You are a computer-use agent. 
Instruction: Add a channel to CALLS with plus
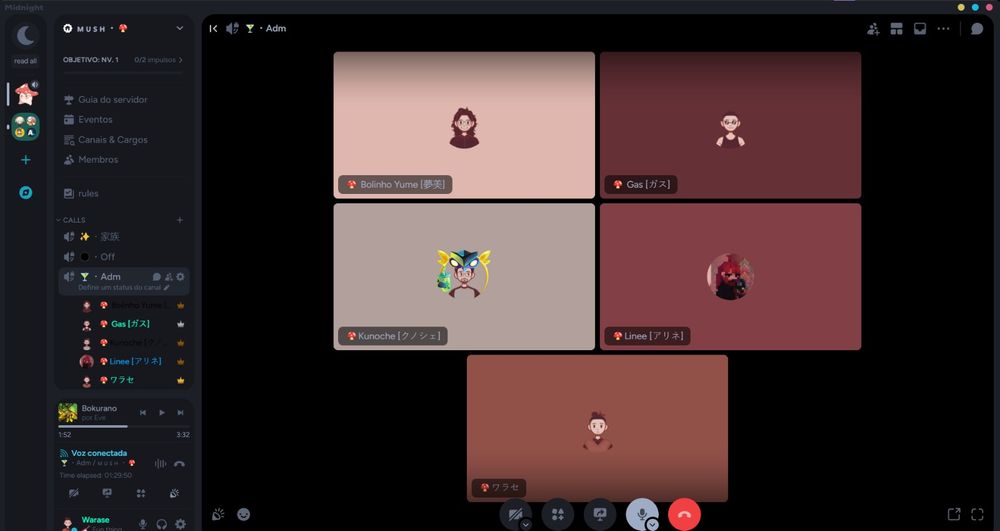pyautogui.click(x=180, y=220)
